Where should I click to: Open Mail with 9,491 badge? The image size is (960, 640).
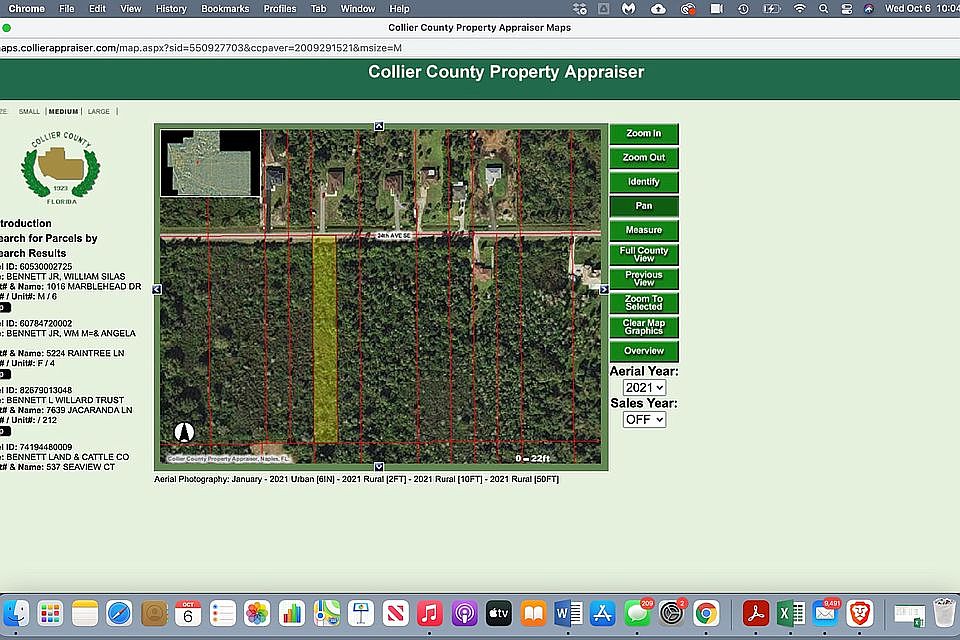coord(825,613)
